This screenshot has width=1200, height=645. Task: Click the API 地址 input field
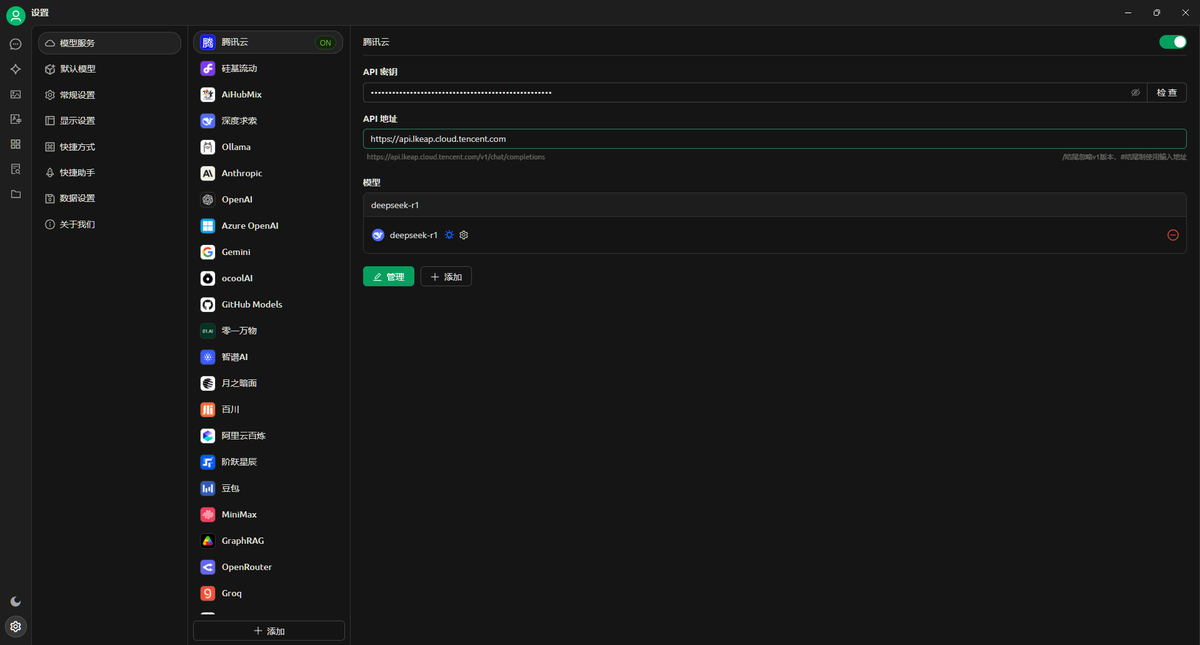(775, 139)
